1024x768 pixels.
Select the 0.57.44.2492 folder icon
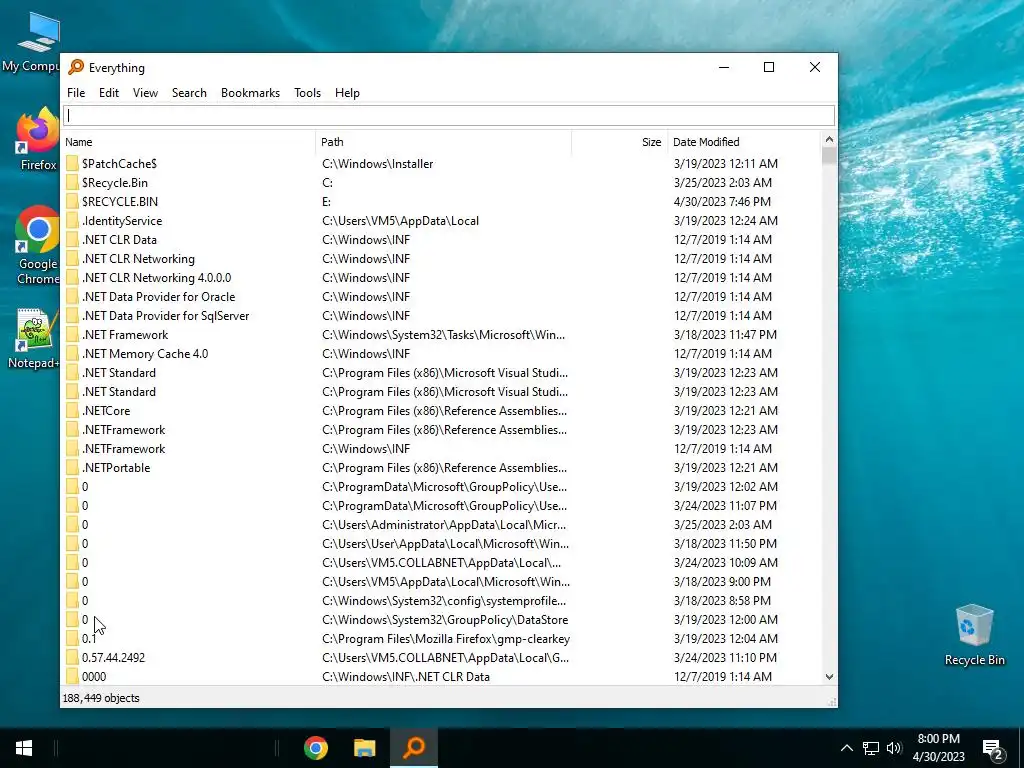(x=72, y=657)
